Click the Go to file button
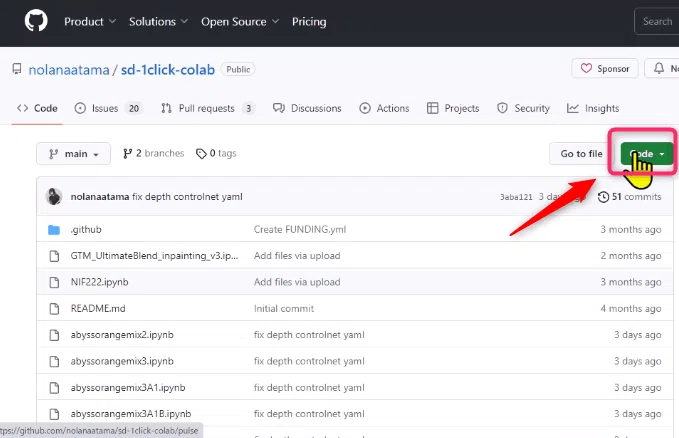The image size is (679, 438). coord(581,154)
